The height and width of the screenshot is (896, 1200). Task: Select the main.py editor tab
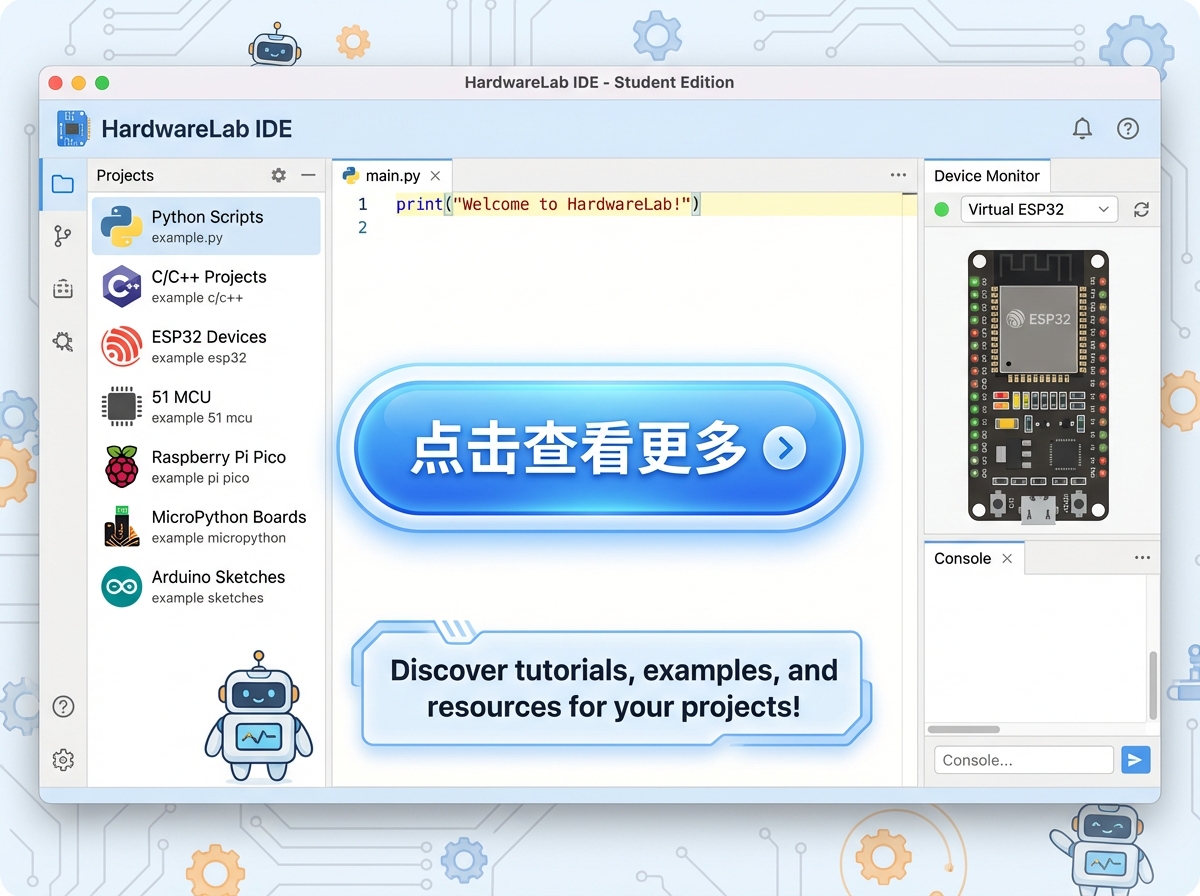pyautogui.click(x=392, y=174)
